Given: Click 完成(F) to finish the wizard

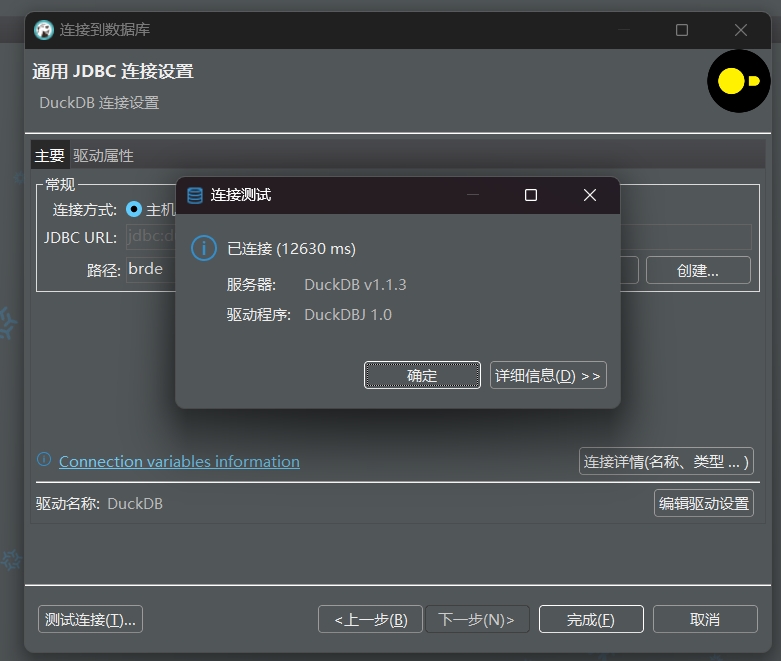Looking at the screenshot, I should (591, 620).
